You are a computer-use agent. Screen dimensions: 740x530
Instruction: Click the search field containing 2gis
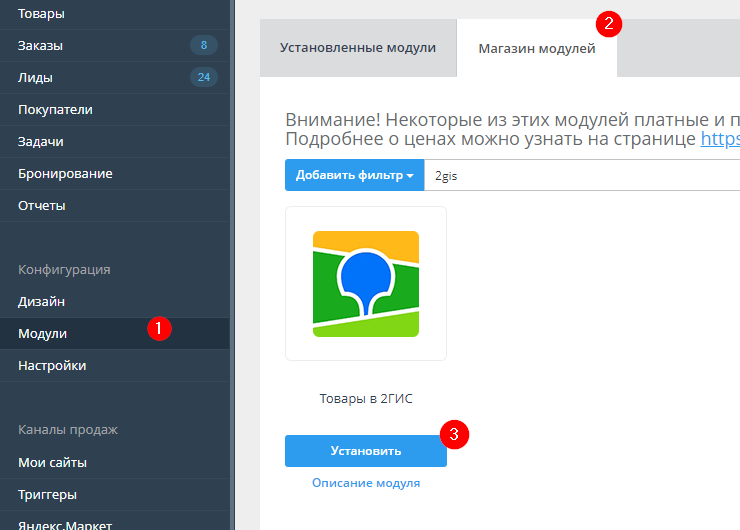[580, 176]
